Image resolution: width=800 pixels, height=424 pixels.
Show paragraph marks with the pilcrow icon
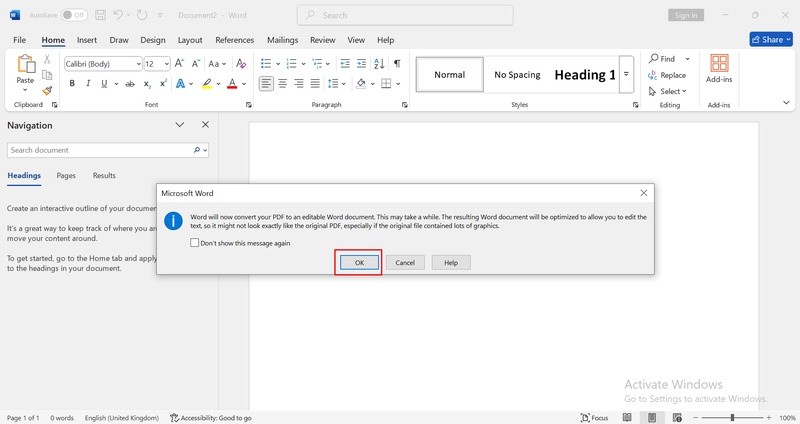397,63
